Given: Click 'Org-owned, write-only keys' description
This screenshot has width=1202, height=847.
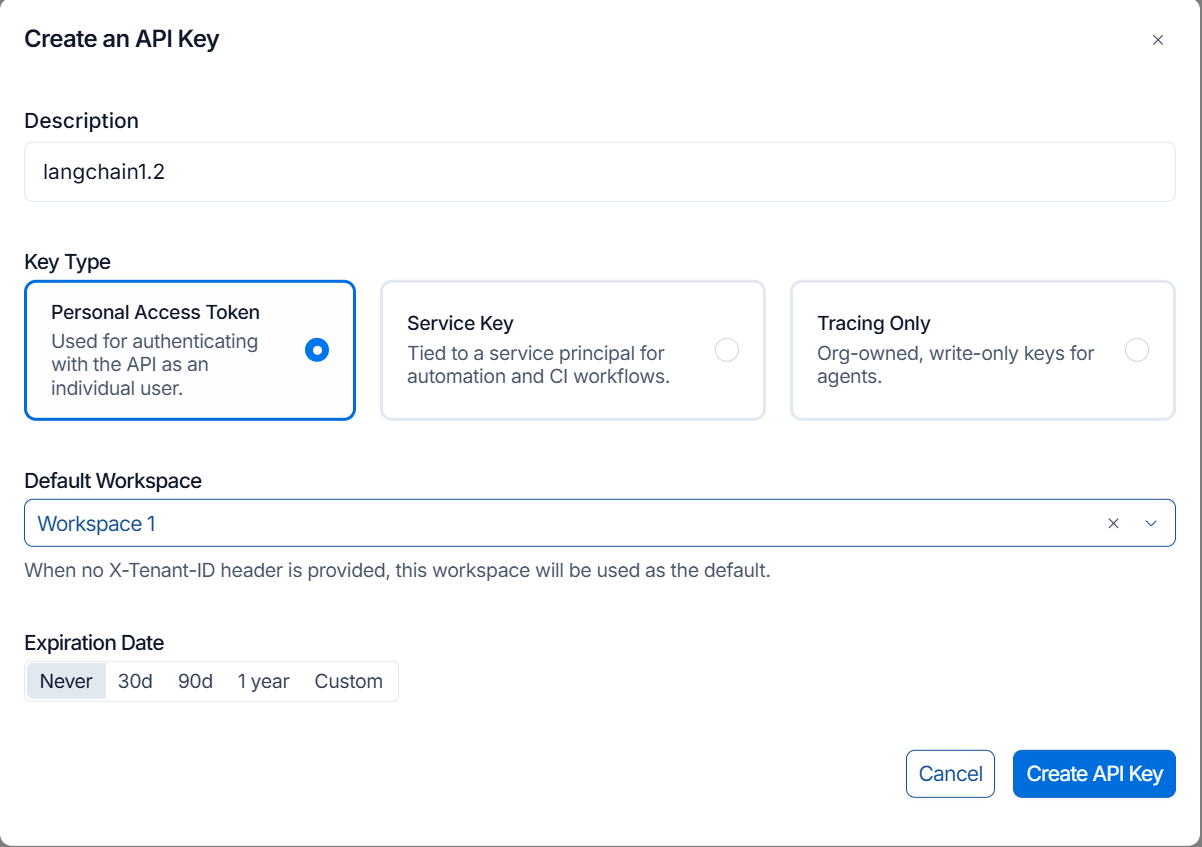Looking at the screenshot, I should [955, 365].
